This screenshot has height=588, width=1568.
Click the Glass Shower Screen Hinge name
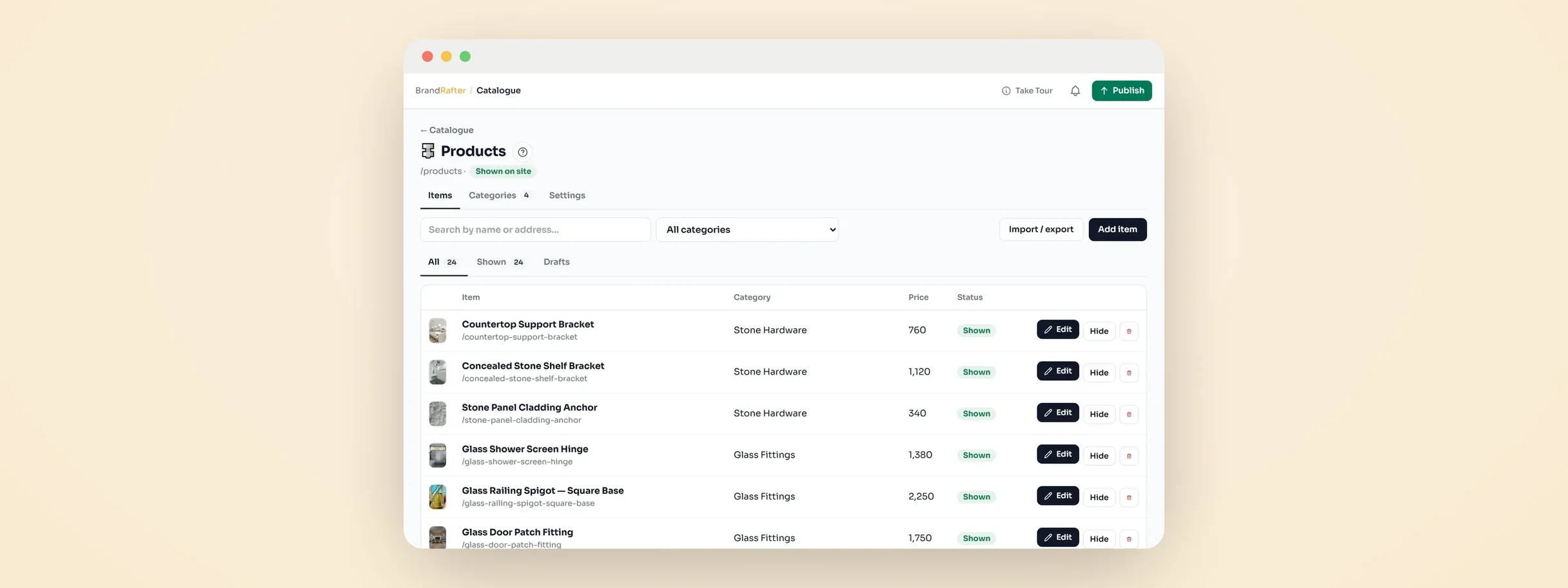tap(525, 449)
